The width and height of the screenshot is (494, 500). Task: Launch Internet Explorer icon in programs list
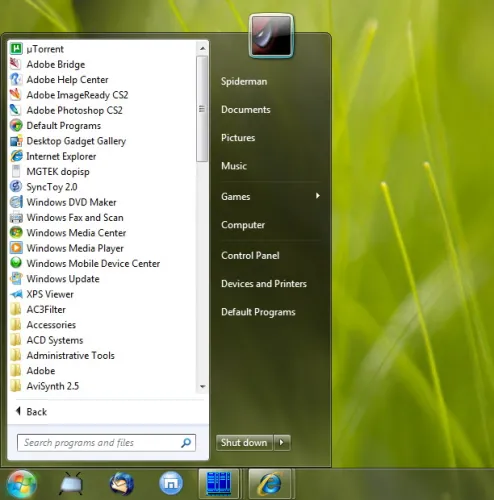16,156
